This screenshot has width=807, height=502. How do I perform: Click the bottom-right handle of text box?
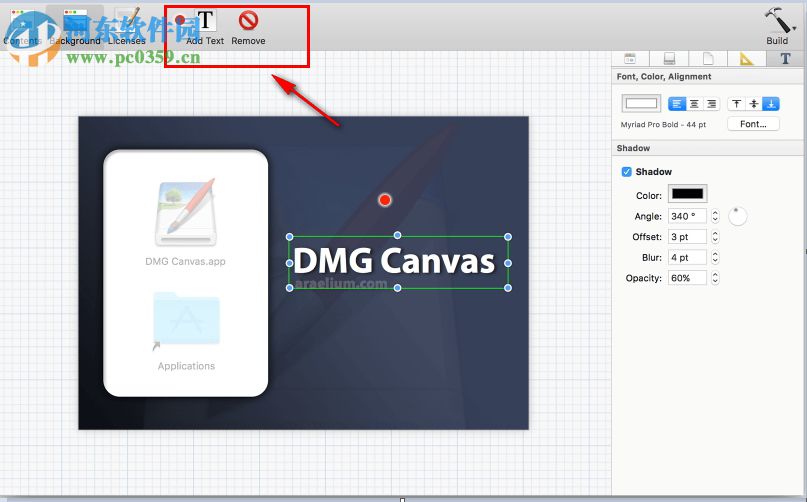point(508,288)
